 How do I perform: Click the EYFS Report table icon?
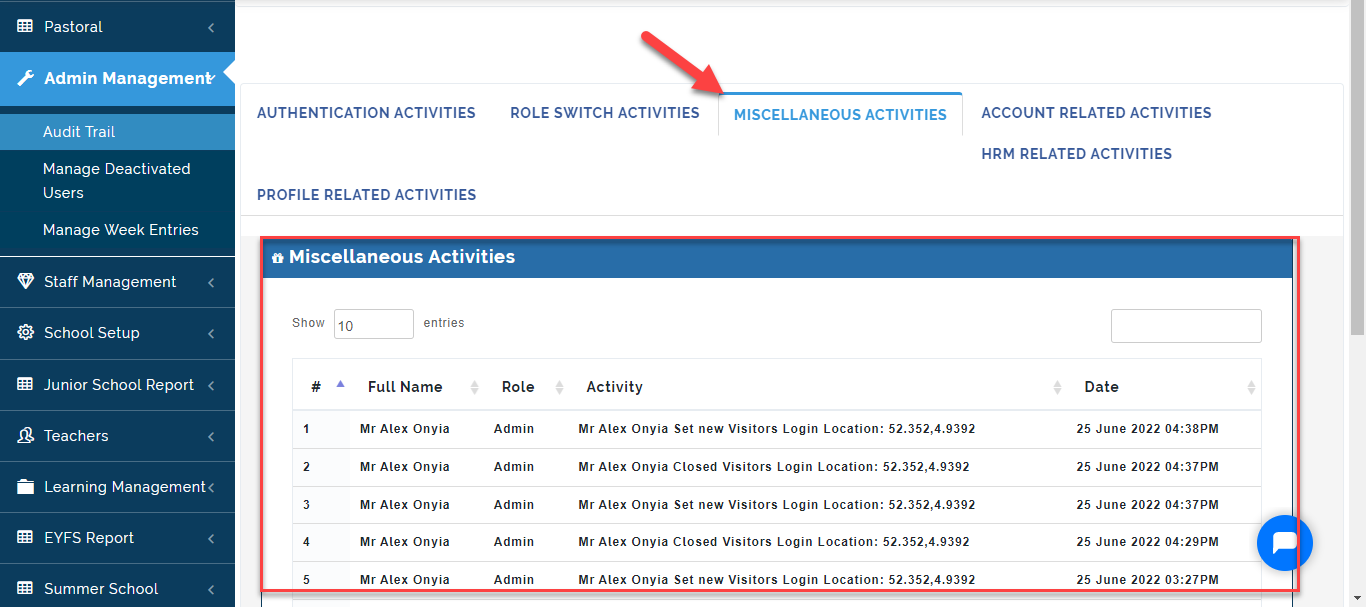click(x=25, y=538)
